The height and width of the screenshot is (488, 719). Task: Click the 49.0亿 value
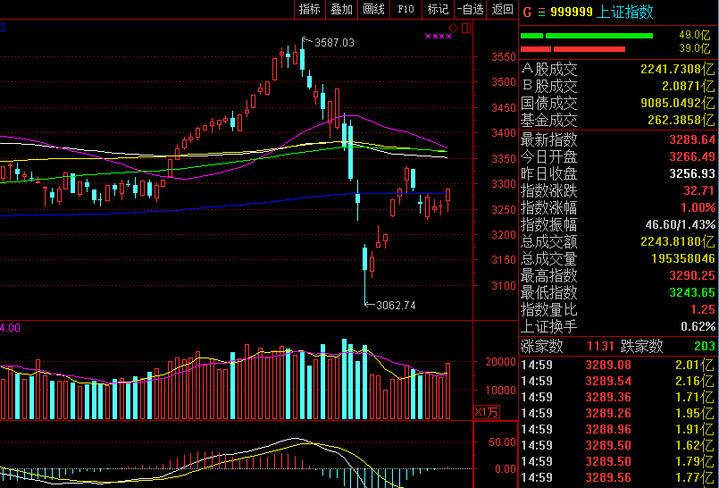click(697, 35)
